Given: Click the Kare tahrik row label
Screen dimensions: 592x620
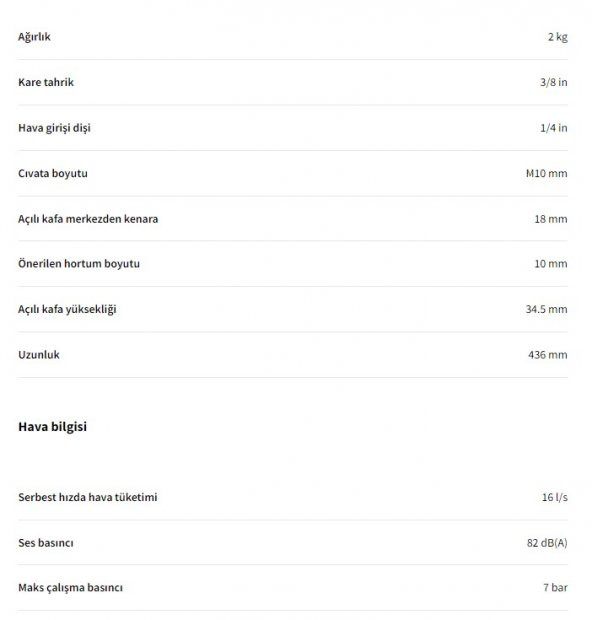Looking at the screenshot, I should pyautogui.click(x=46, y=82).
